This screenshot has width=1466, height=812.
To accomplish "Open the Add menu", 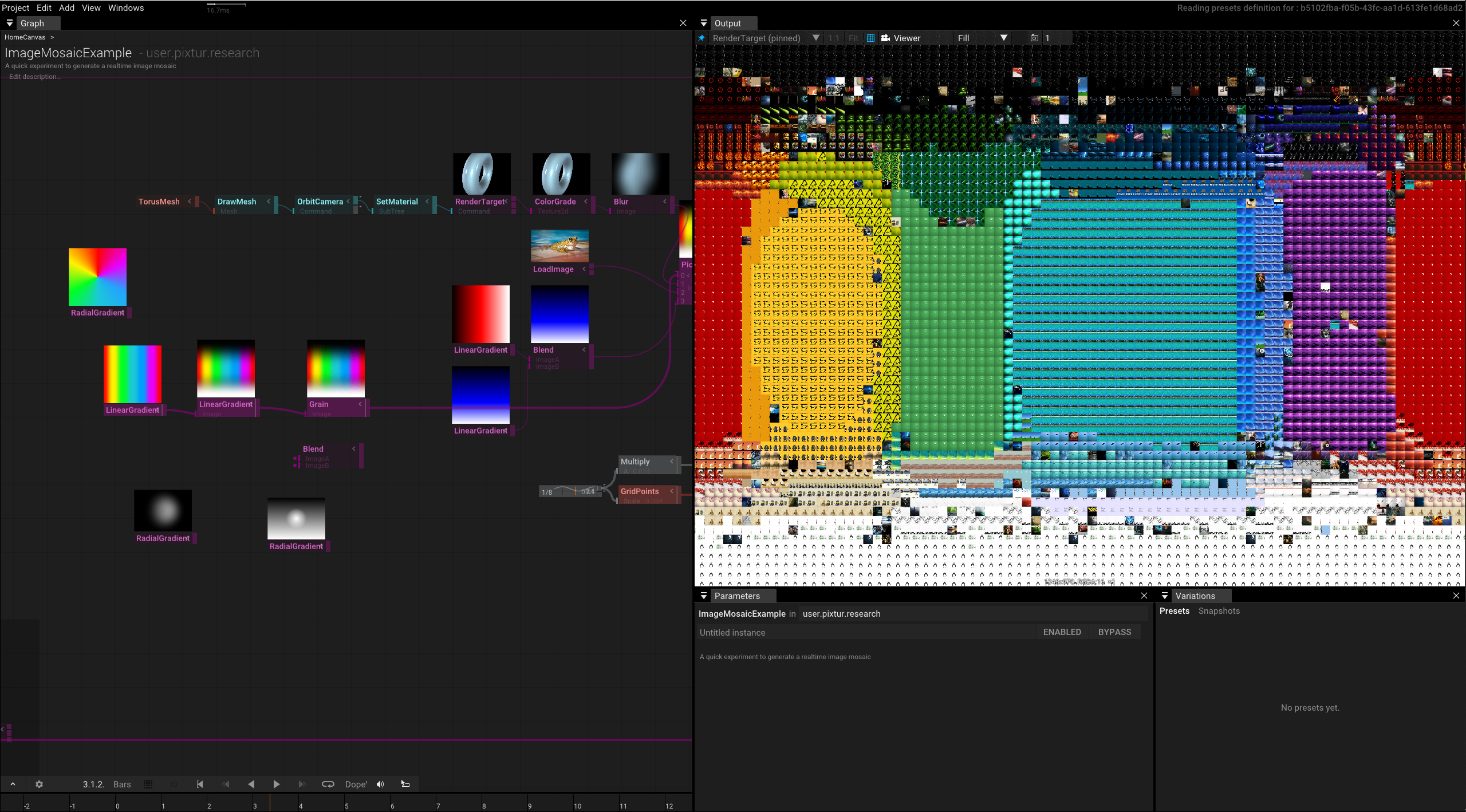I will click(66, 7).
